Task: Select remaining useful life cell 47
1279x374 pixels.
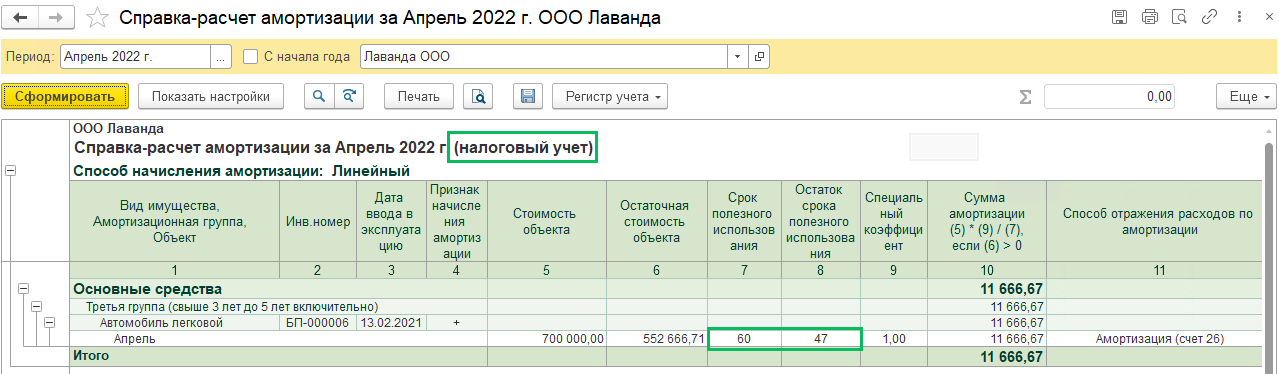Action: coord(821,339)
